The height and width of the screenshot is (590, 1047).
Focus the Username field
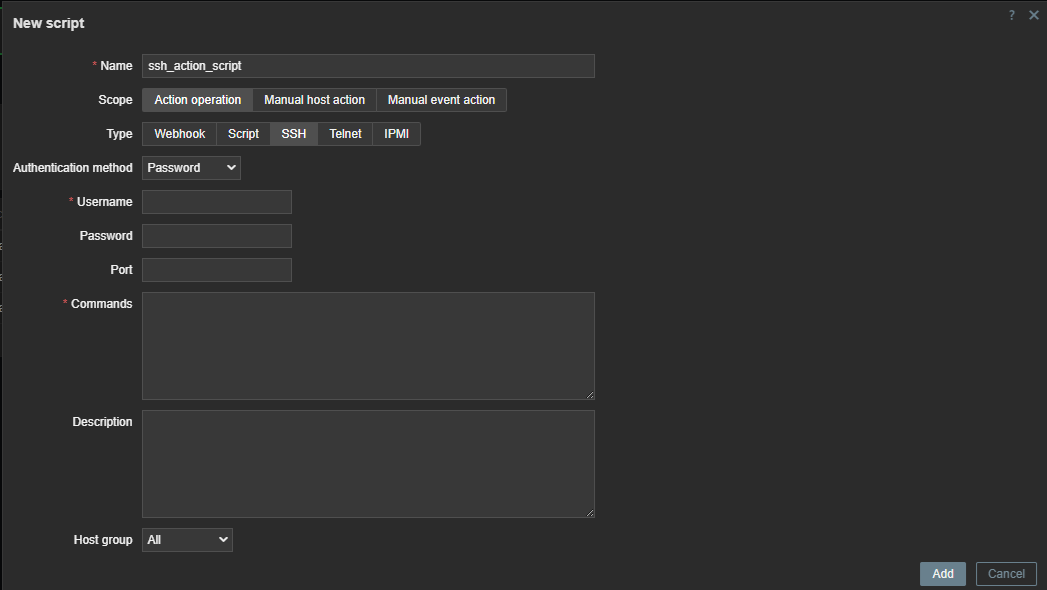[217, 202]
